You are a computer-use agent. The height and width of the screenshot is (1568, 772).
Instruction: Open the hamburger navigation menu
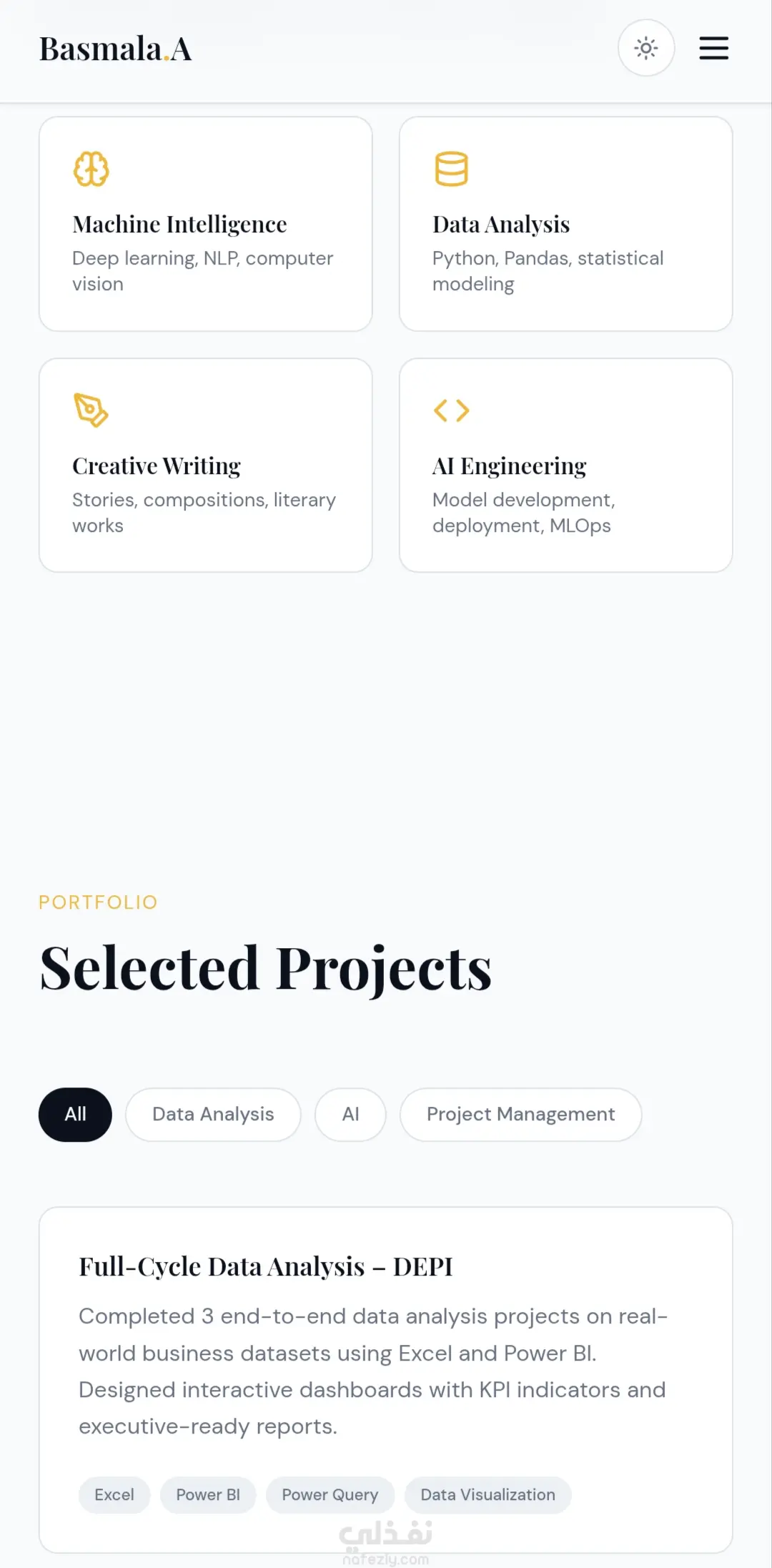pyautogui.click(x=713, y=48)
